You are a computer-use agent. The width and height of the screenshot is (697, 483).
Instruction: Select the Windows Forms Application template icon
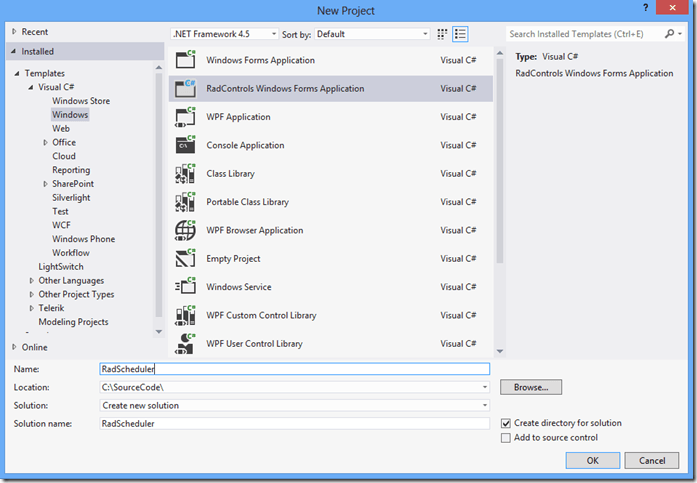(185, 60)
